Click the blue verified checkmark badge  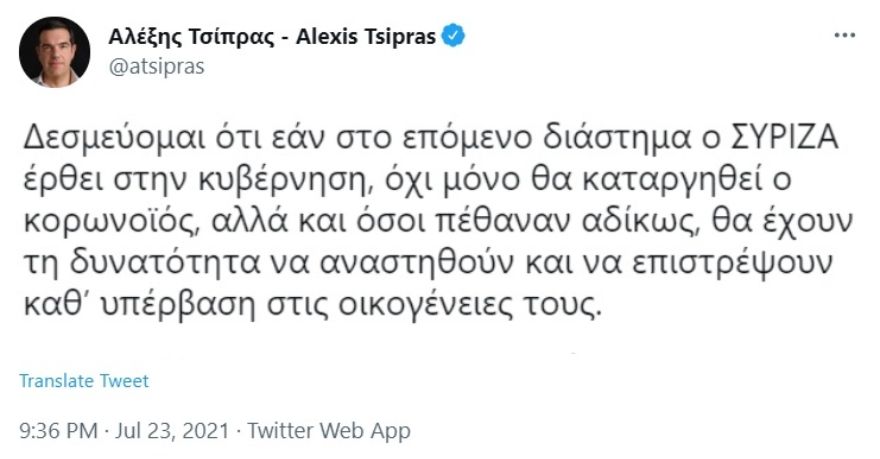(x=454, y=36)
